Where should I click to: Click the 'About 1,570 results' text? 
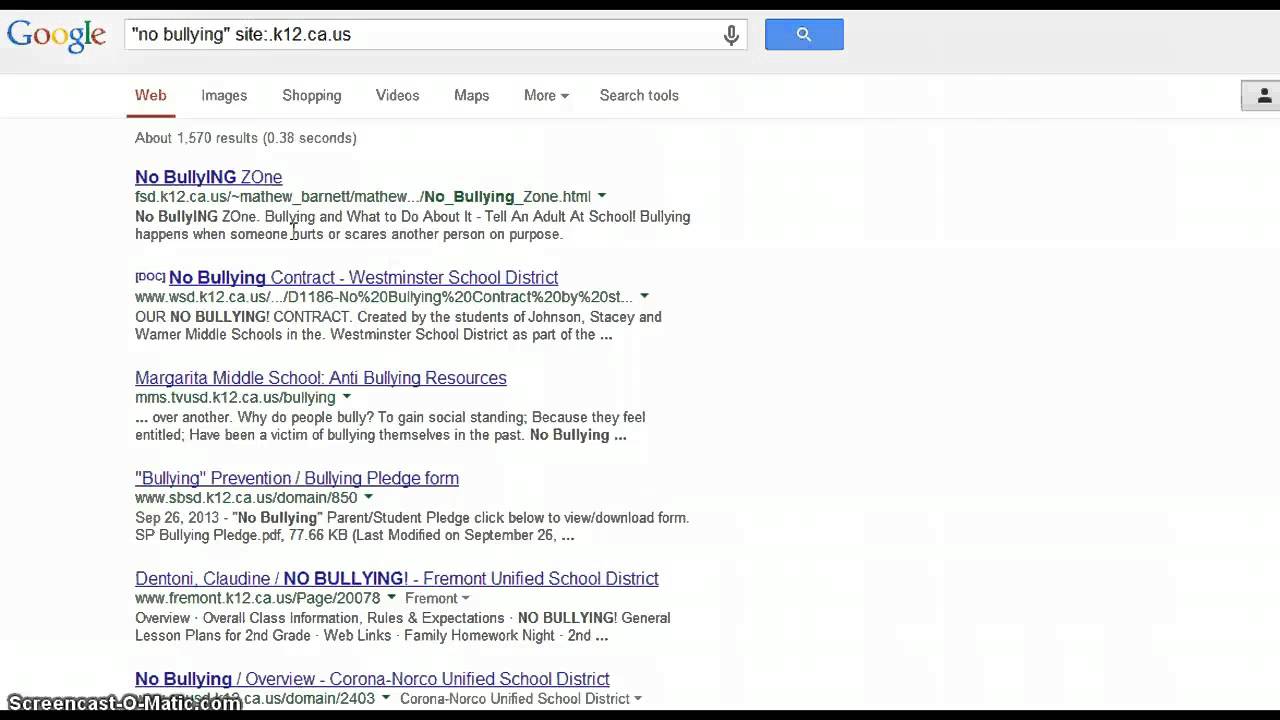(x=246, y=138)
